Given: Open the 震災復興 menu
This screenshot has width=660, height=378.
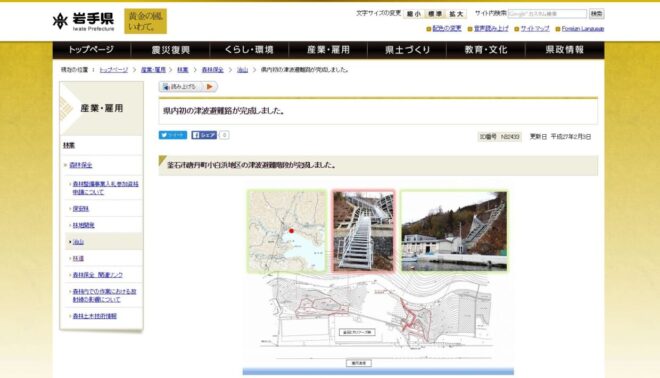Looking at the screenshot, I should (x=170, y=50).
